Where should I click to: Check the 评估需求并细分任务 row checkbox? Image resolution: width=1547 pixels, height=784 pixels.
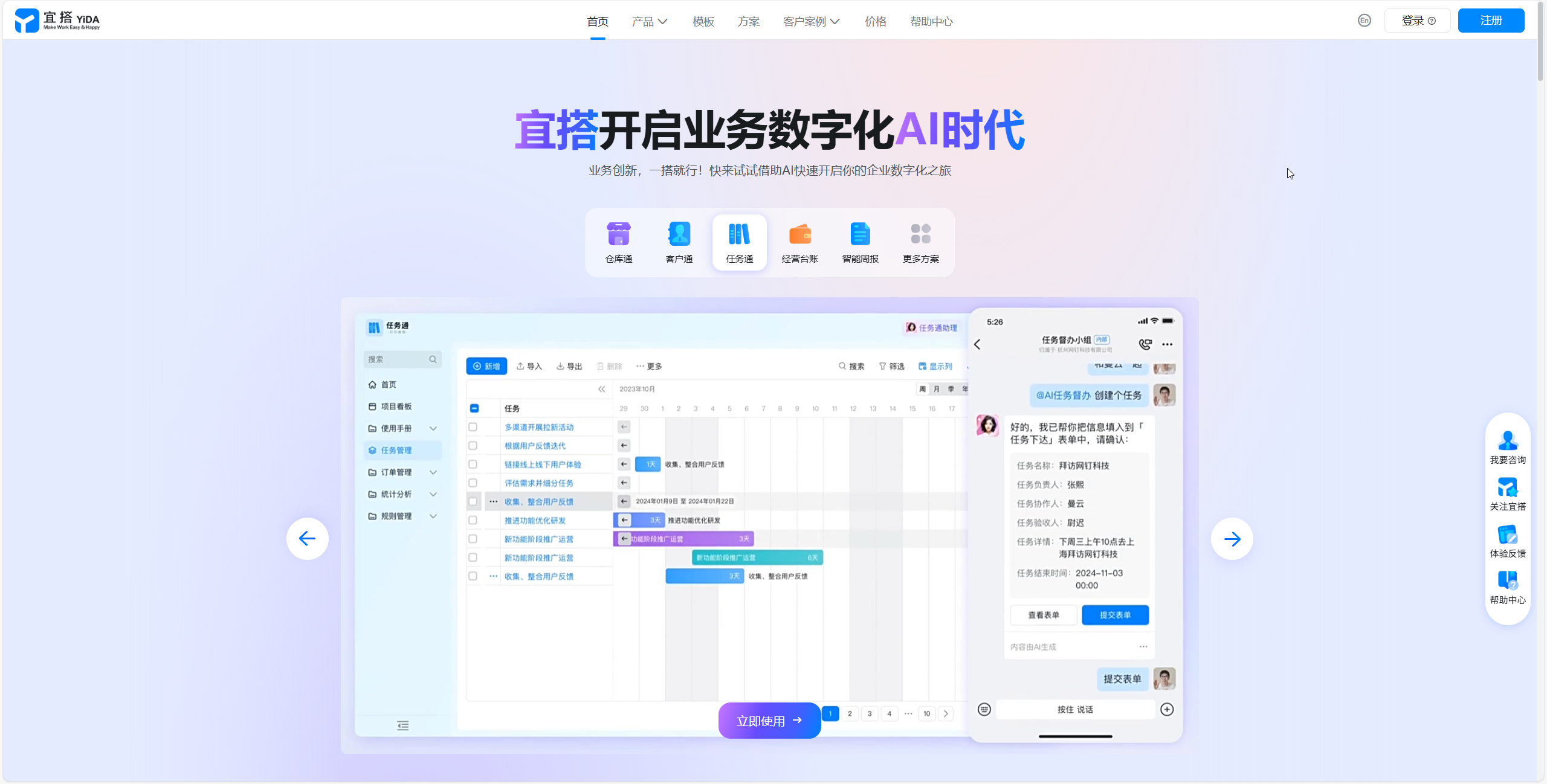coord(473,483)
